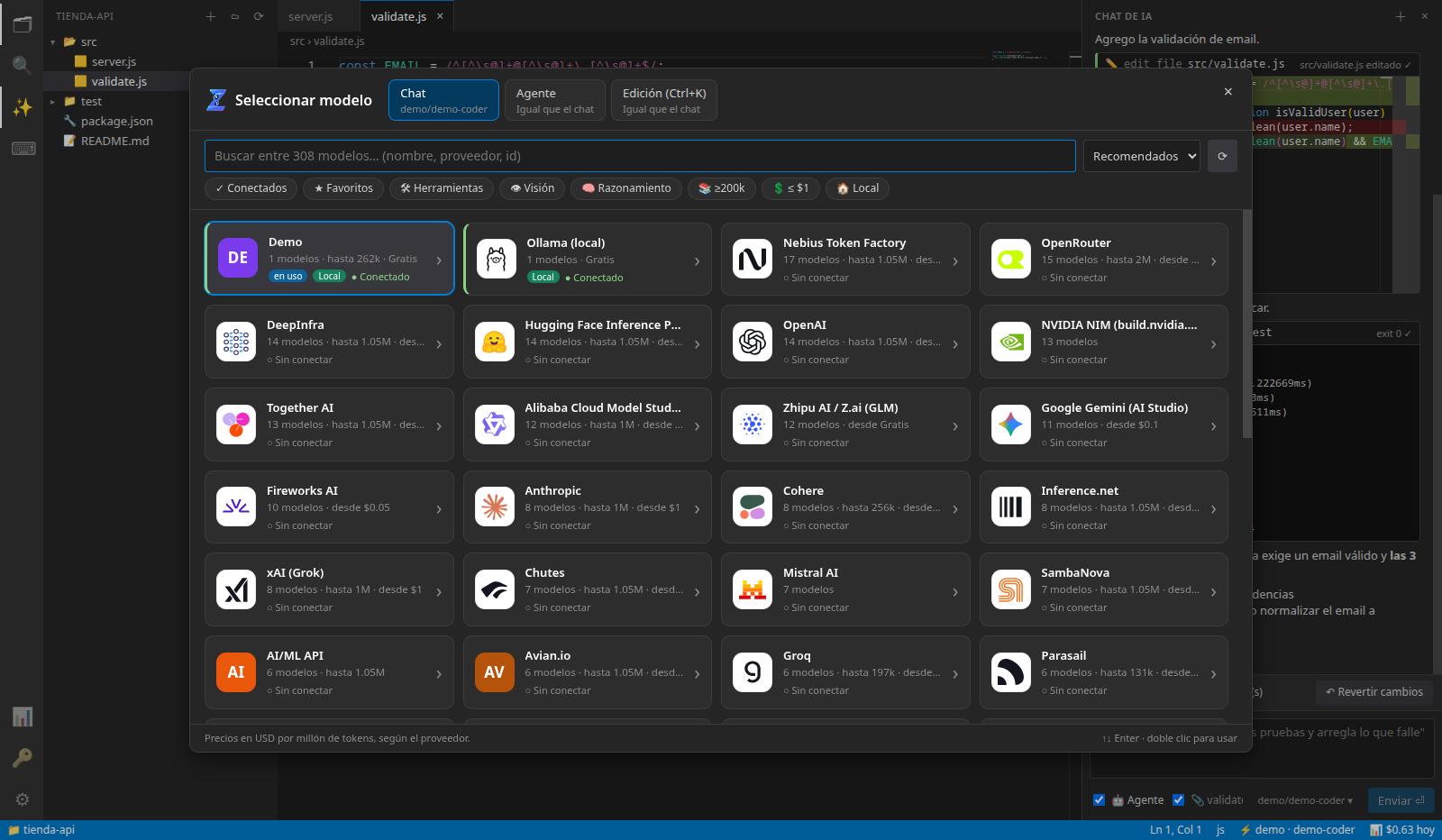Close the Seleccionar modelo dialog

pos(1228,91)
